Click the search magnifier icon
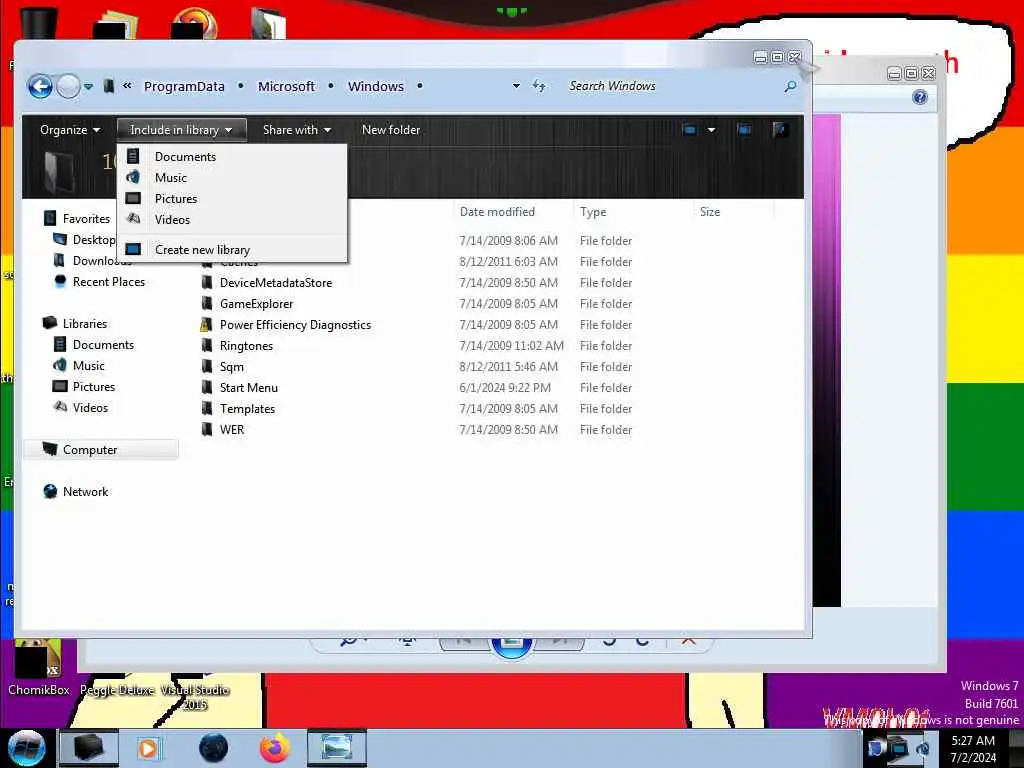The height and width of the screenshot is (768, 1024). pos(790,86)
